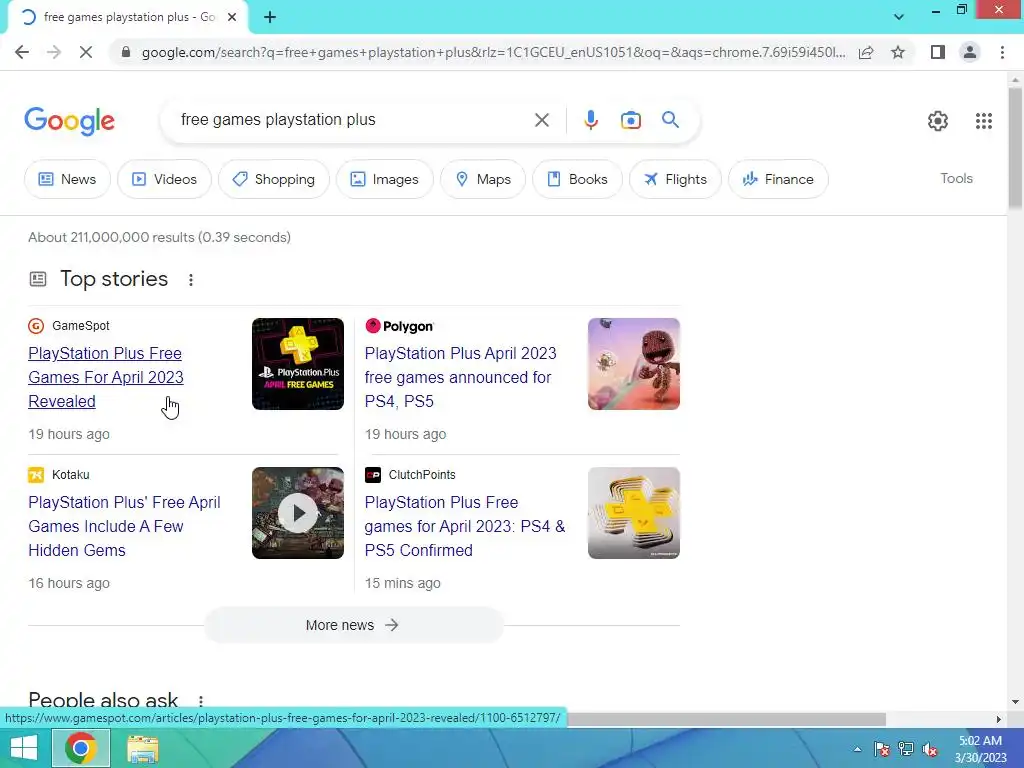Open Chrome three-dot menu
The height and width of the screenshot is (768, 1024).
1002,52
